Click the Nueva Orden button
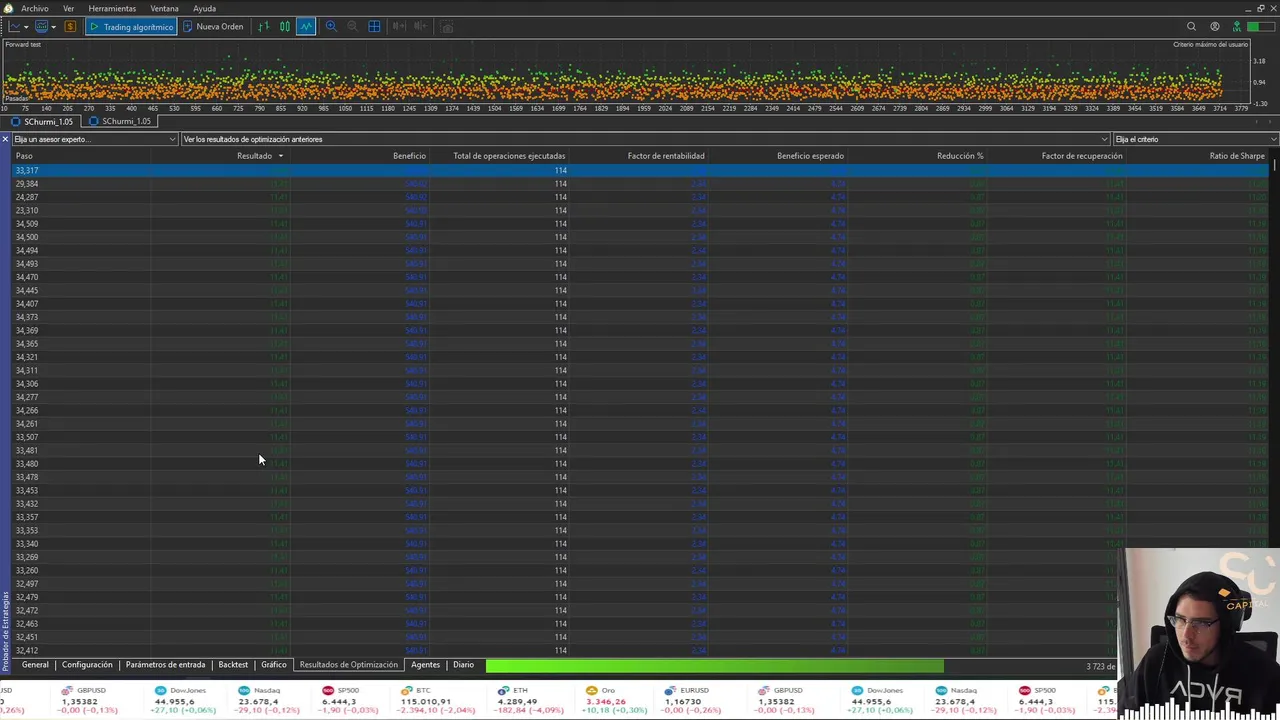The width and height of the screenshot is (1280, 720). pyautogui.click(x=213, y=26)
